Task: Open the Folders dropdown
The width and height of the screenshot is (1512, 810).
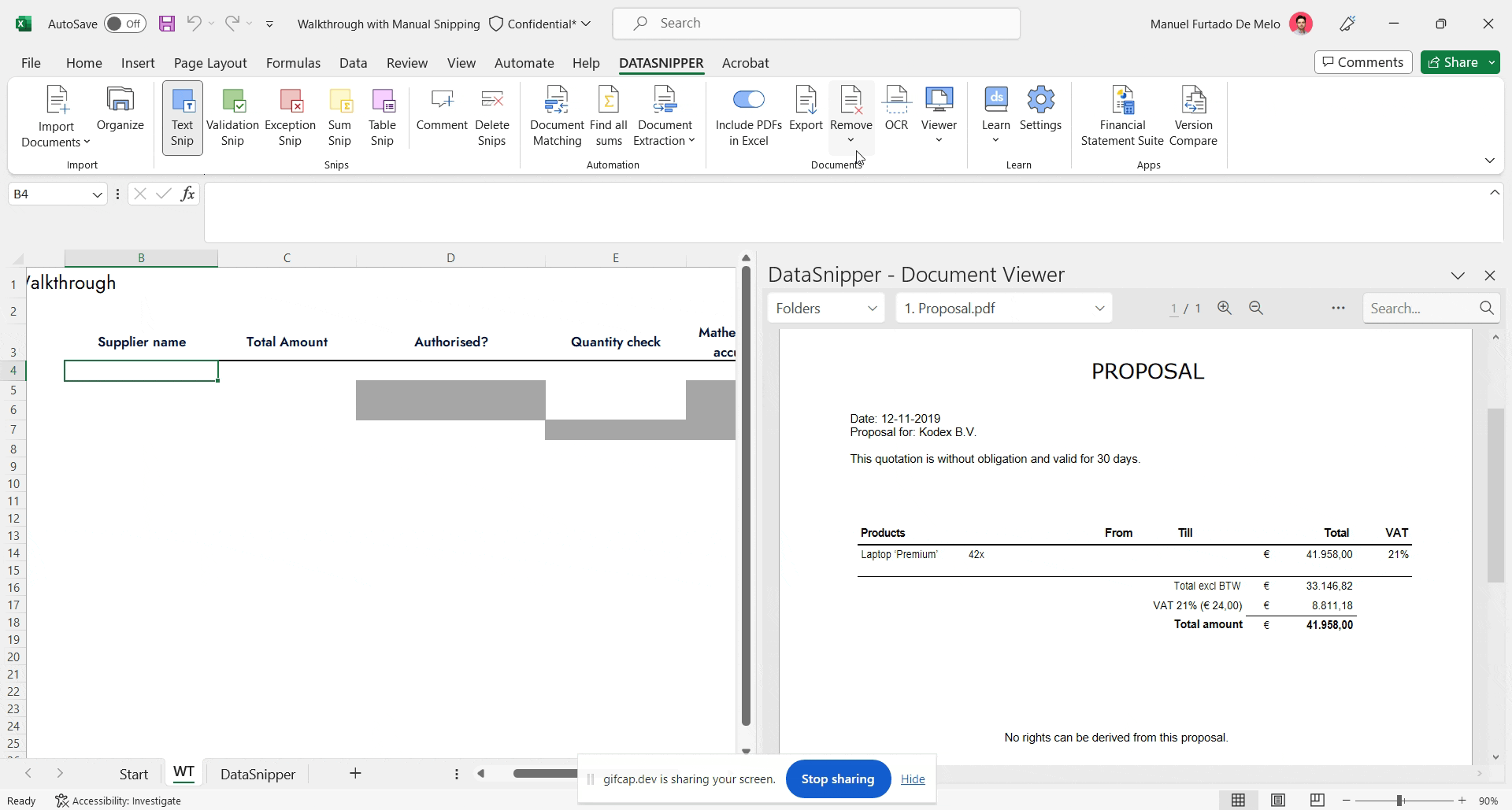Action: [x=826, y=309]
